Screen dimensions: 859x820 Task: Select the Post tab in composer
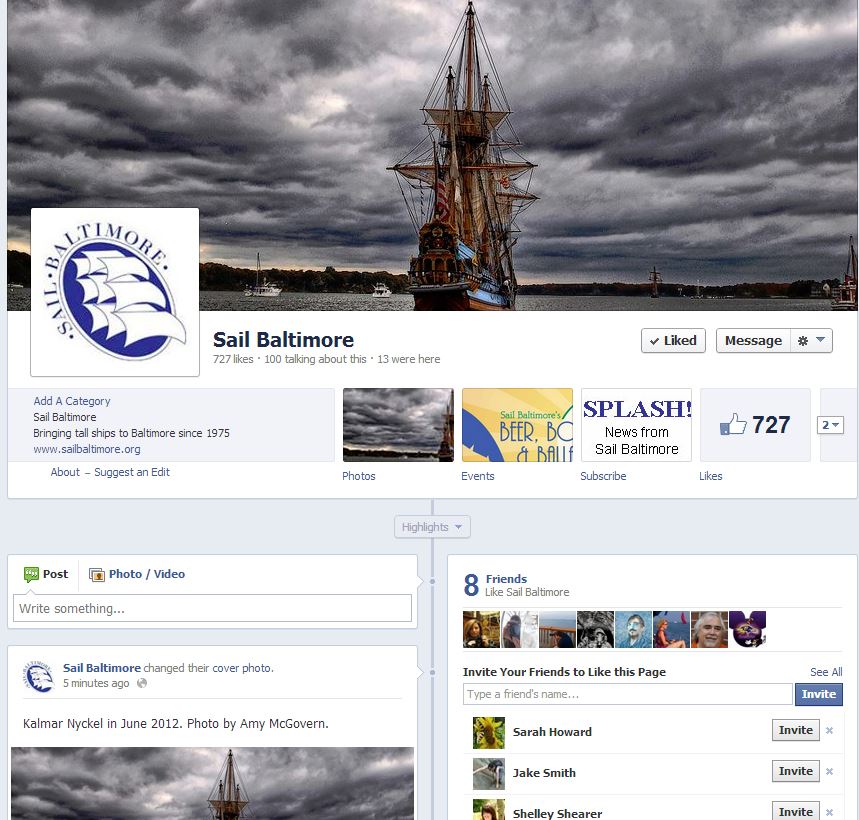click(x=46, y=574)
